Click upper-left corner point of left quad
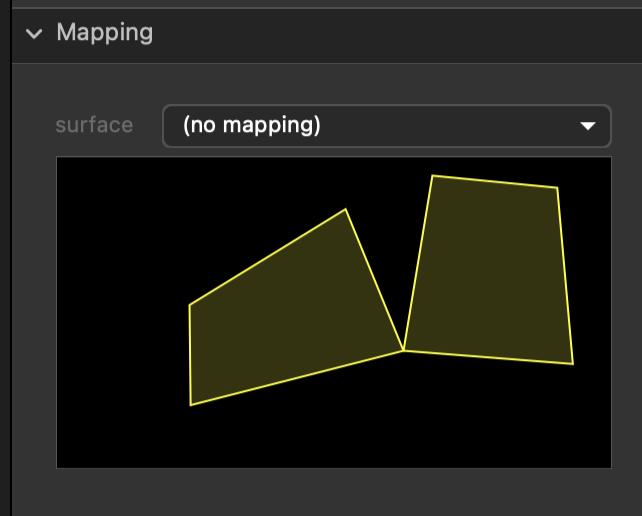The image size is (642, 516). 190,305
